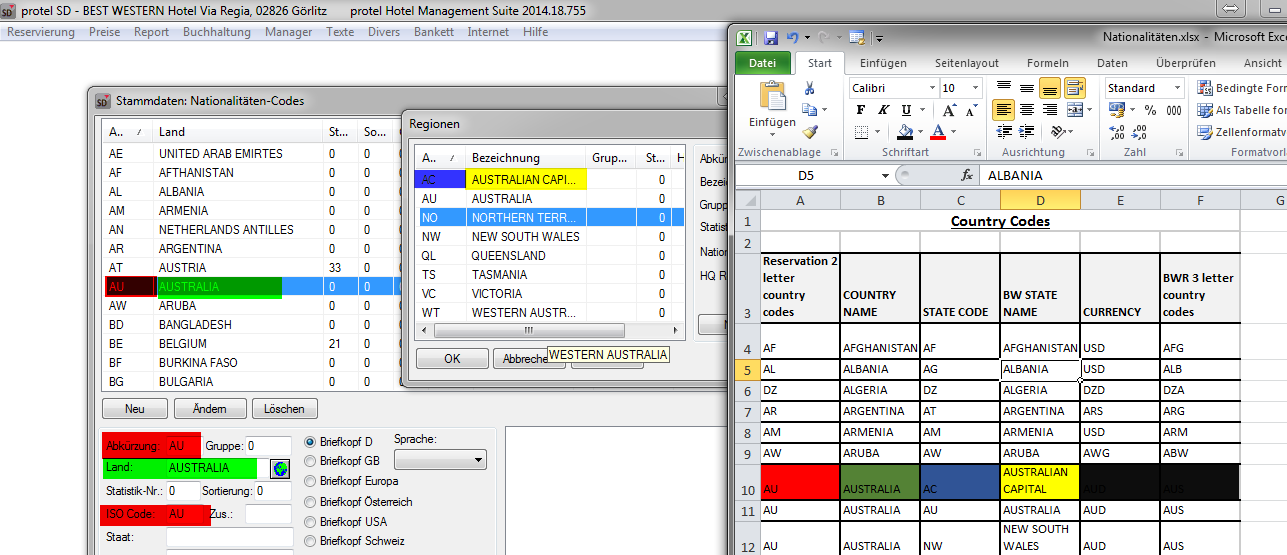Choose the Briefkopf USA radio option

[309, 521]
